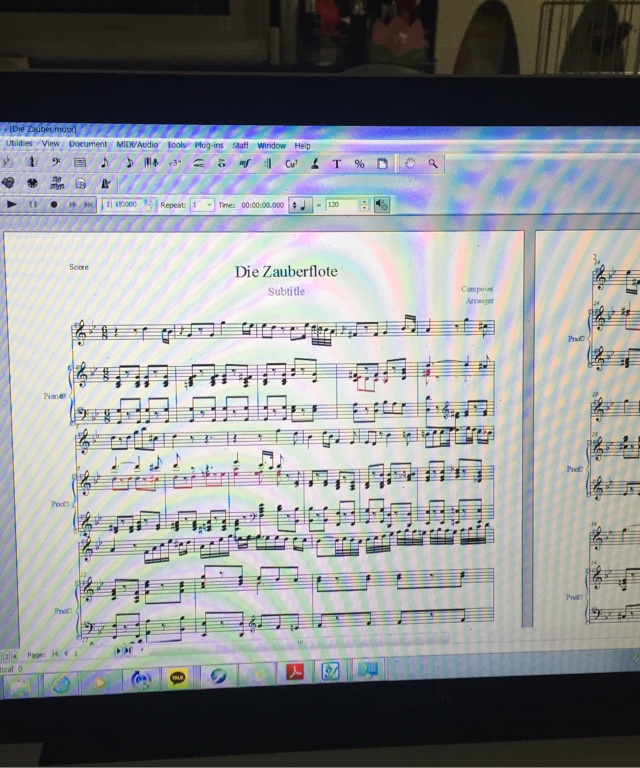Select the Chord tool (CM7 icon)

tap(291, 164)
